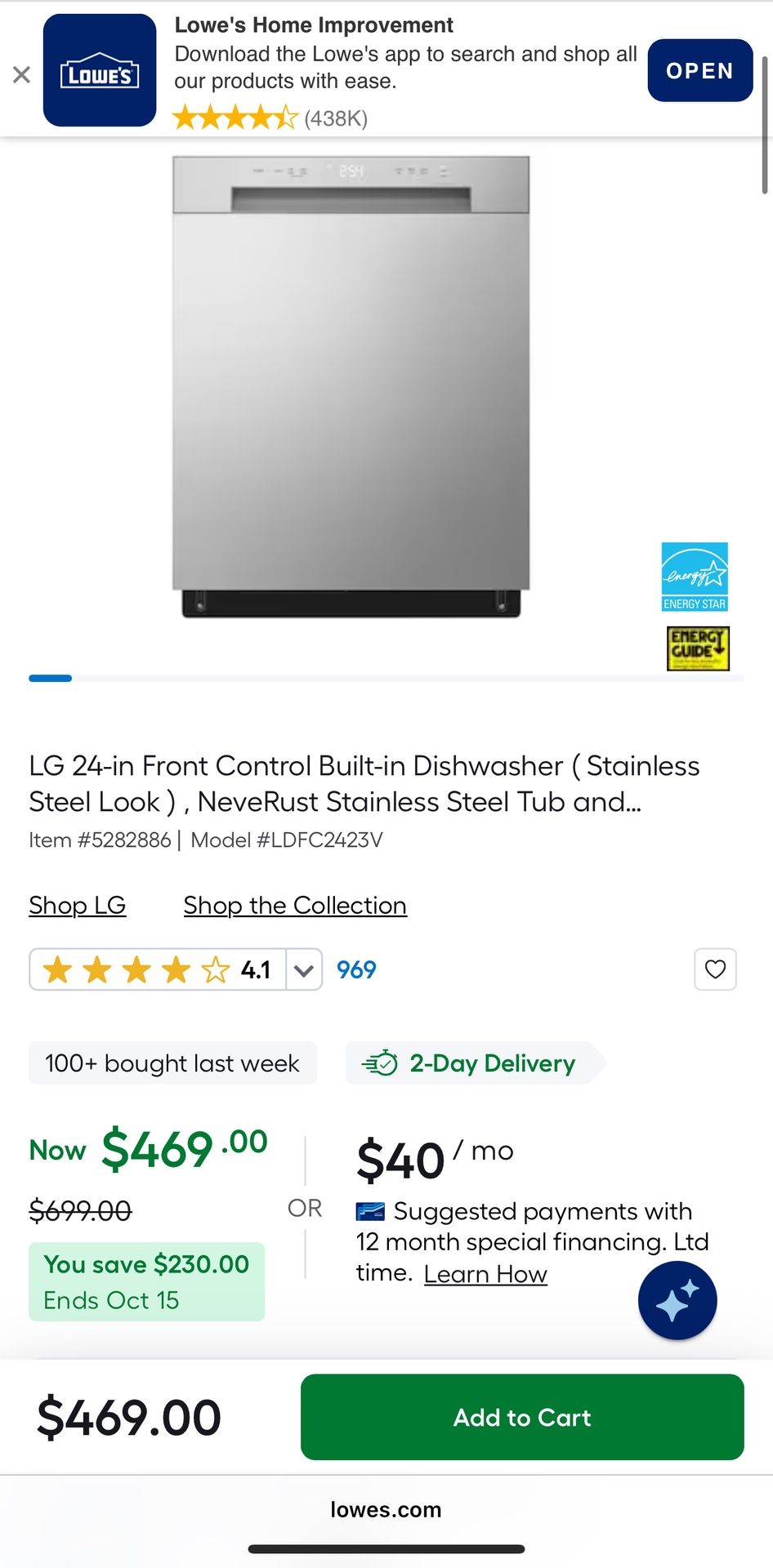The height and width of the screenshot is (1568, 773).
Task: Open the Lowe's app with OPEN
Action: click(x=699, y=71)
